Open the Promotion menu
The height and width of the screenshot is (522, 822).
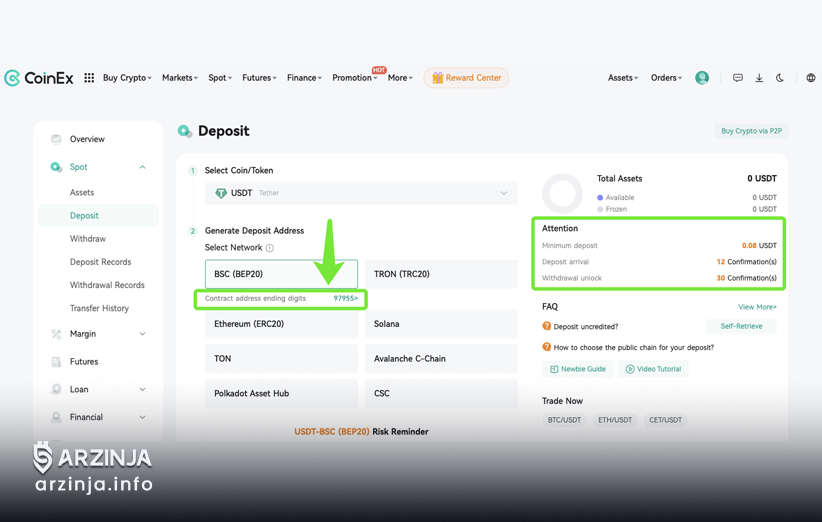click(x=354, y=78)
